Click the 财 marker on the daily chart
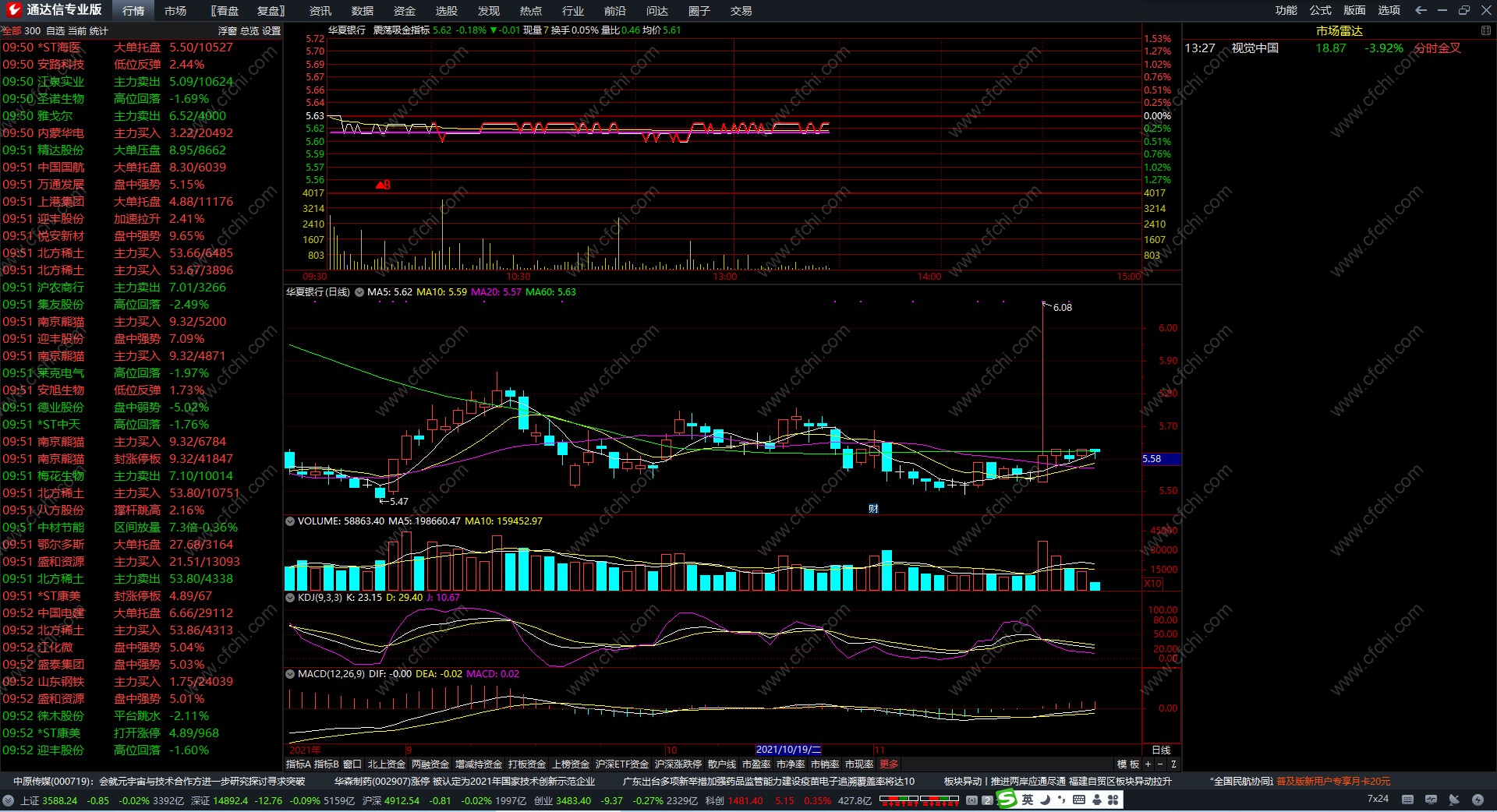This screenshot has height=812, width=1497. [873, 509]
